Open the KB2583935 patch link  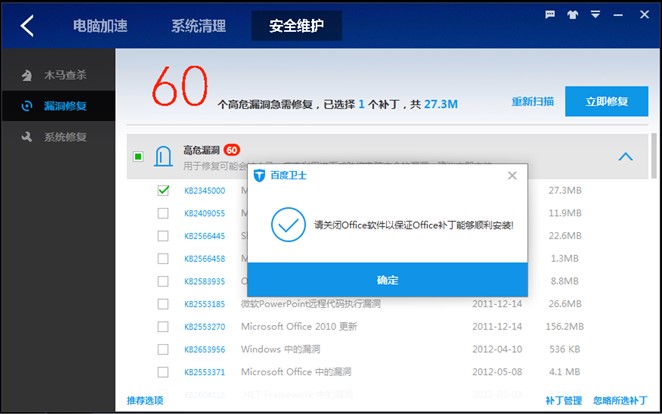(205, 281)
